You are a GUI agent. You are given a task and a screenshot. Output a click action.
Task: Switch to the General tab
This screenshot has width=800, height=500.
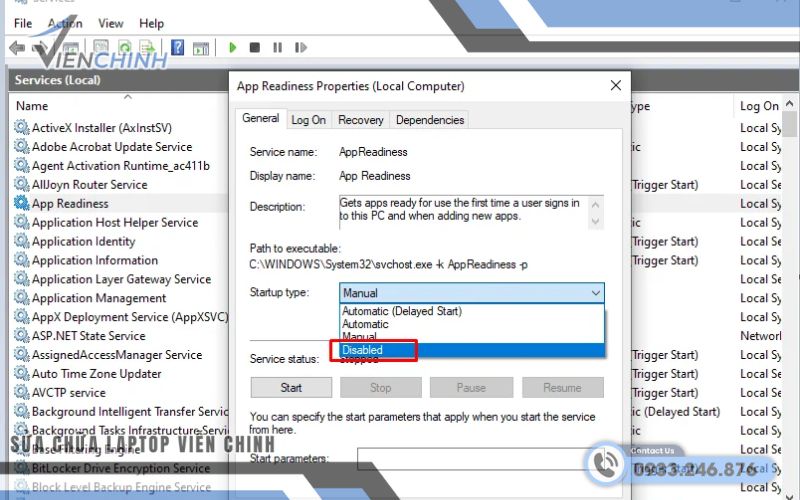coord(261,118)
